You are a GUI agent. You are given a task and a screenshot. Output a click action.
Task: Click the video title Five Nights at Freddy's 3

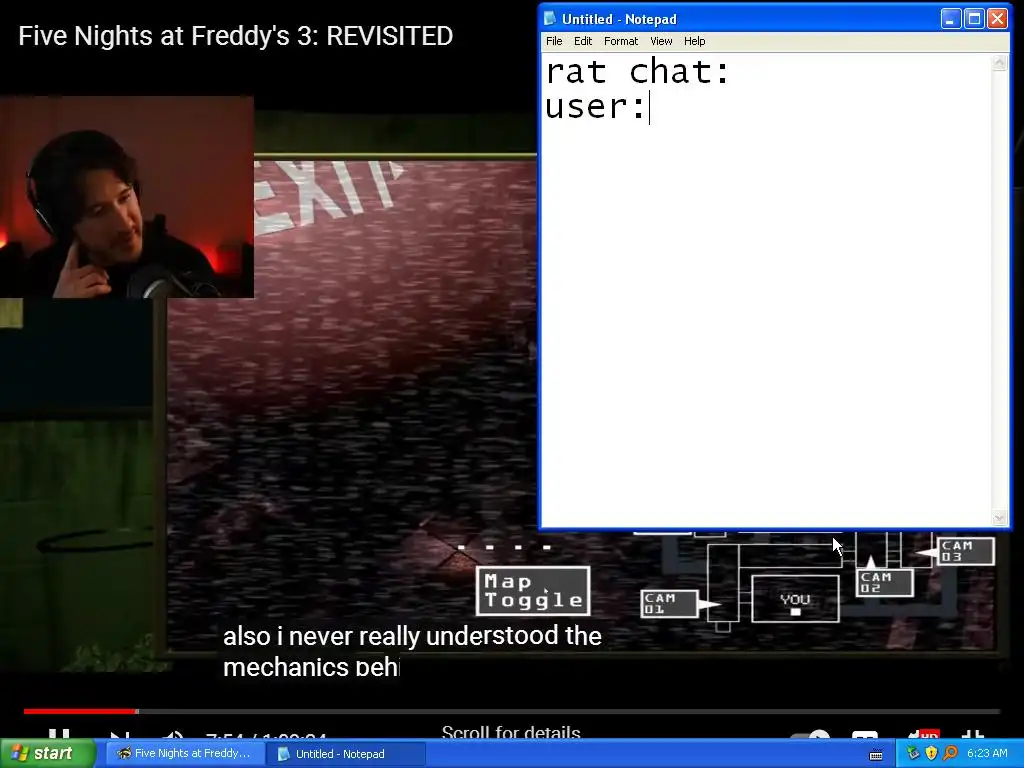pos(236,36)
